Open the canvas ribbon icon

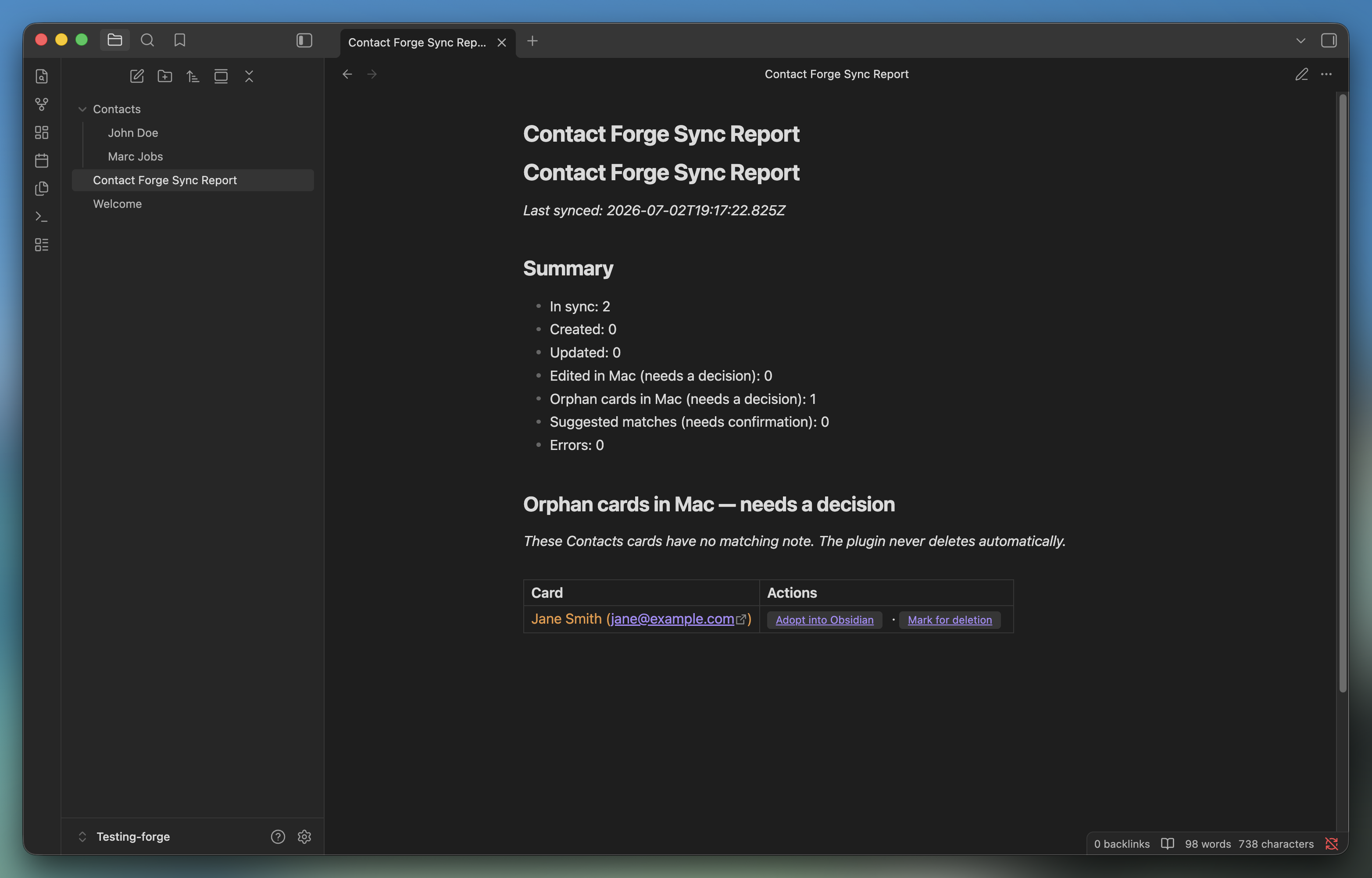point(42,132)
